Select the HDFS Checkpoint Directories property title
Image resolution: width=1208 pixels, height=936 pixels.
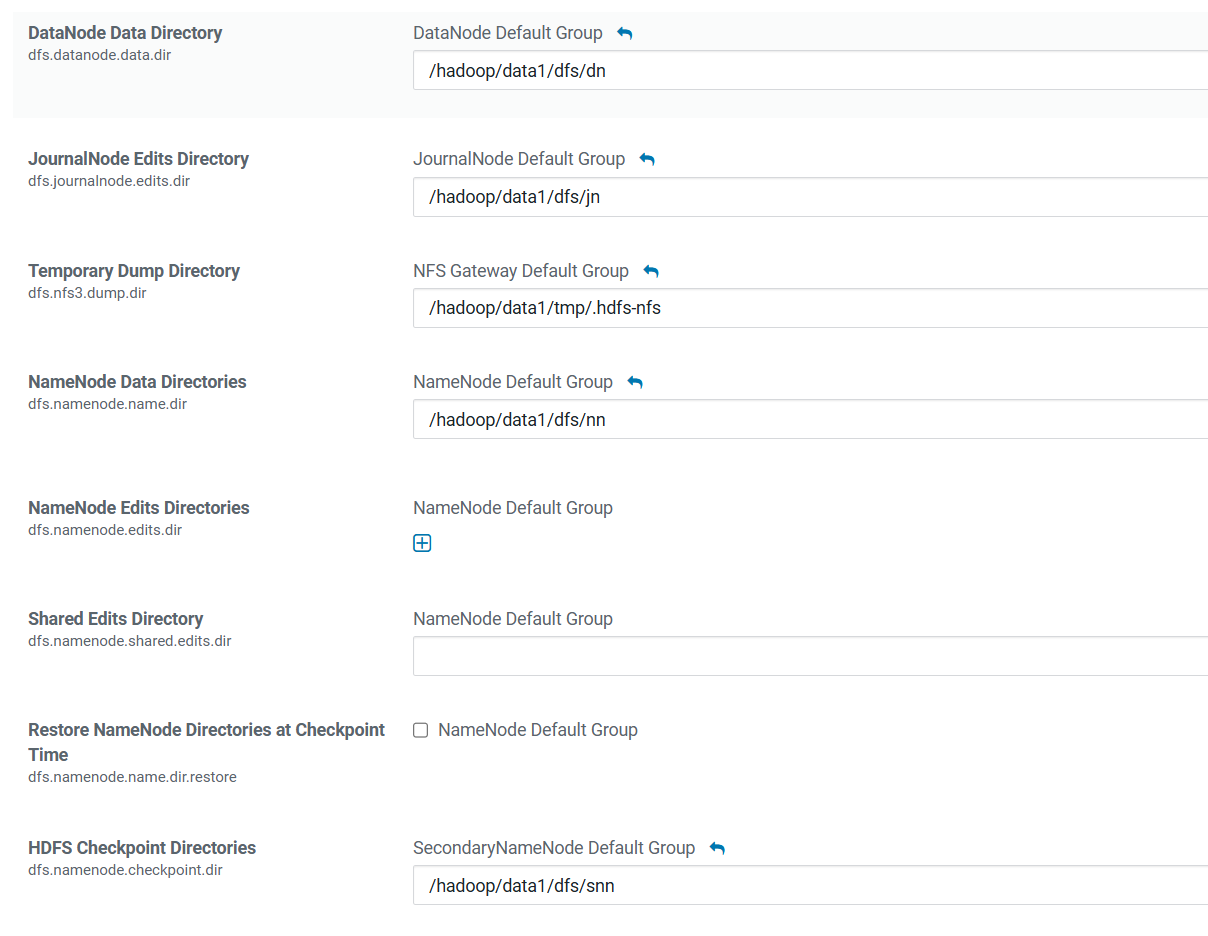tap(142, 848)
